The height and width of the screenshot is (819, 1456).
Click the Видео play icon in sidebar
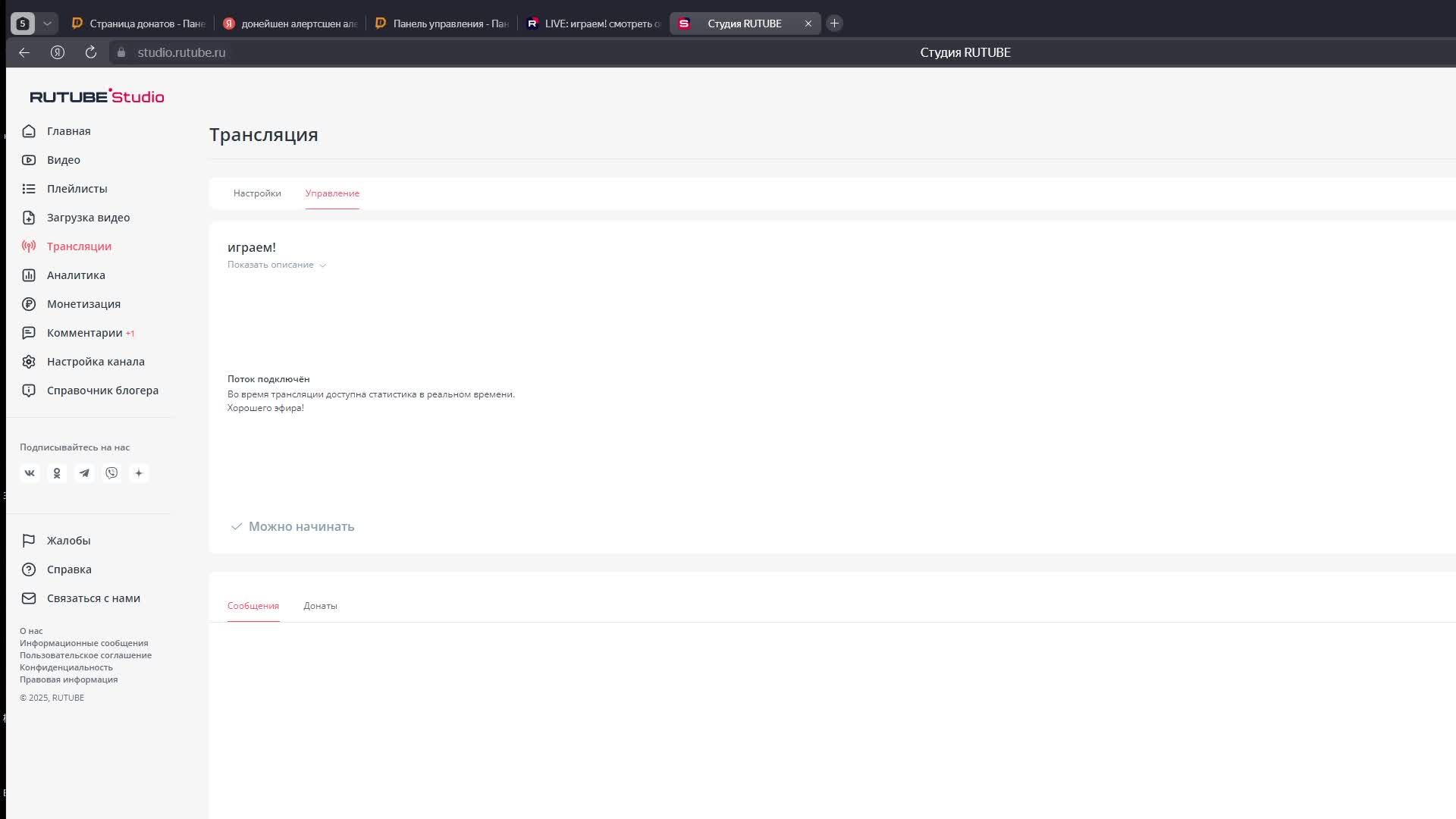29,160
